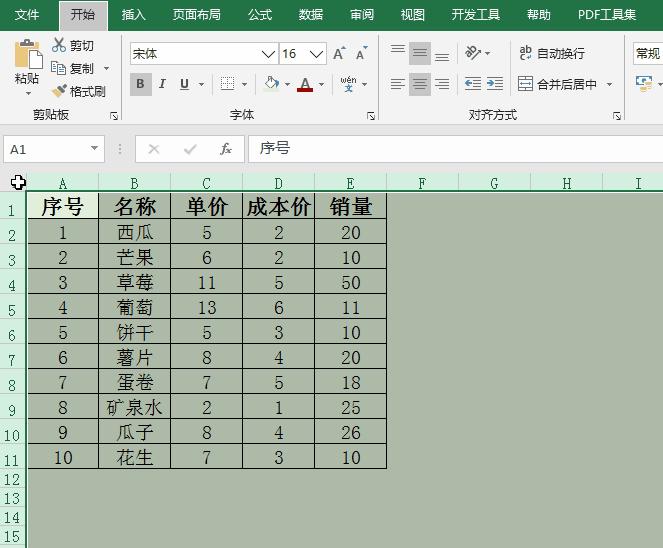Toggle underline formatting
The image size is (663, 548).
tap(184, 84)
